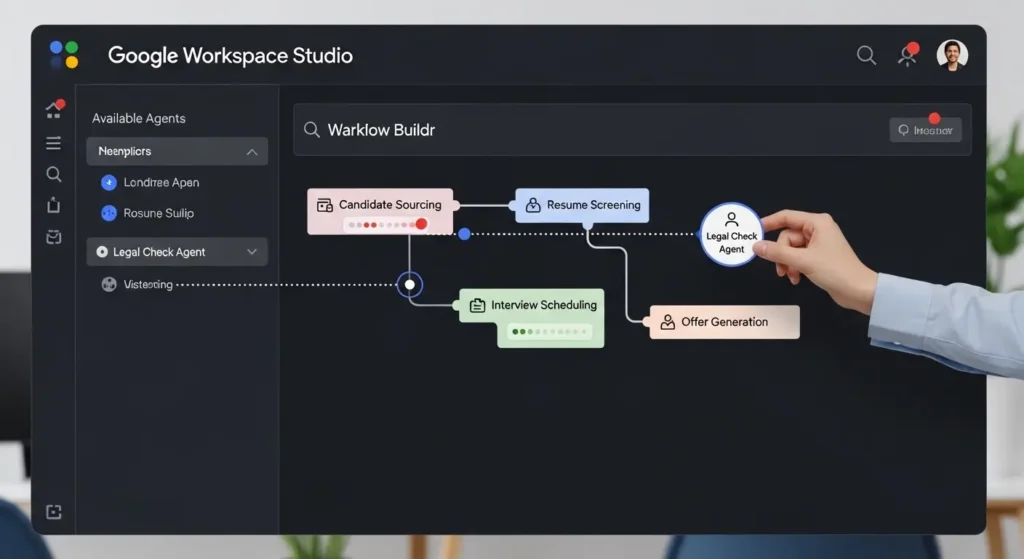Click the white junction point circle
The image size is (1024, 559).
409,284
